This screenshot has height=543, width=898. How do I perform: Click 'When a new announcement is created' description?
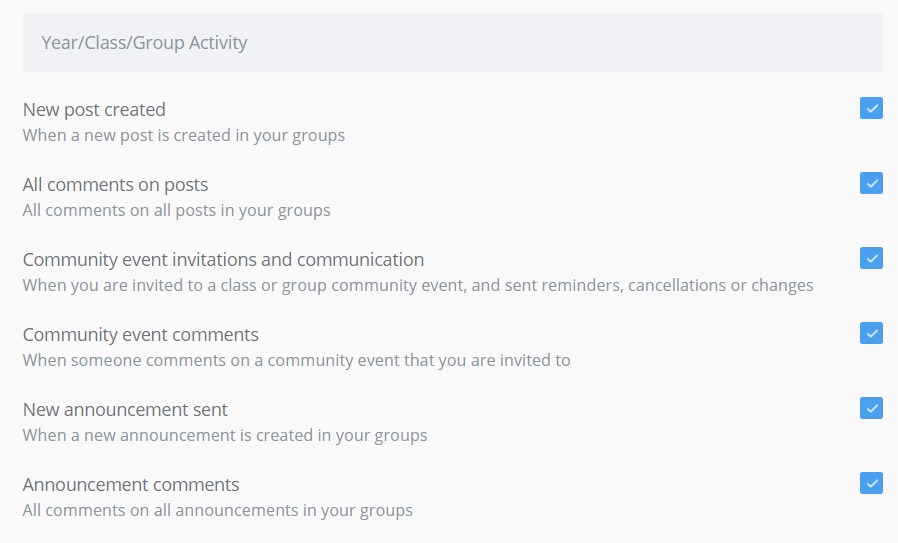[x=225, y=435]
